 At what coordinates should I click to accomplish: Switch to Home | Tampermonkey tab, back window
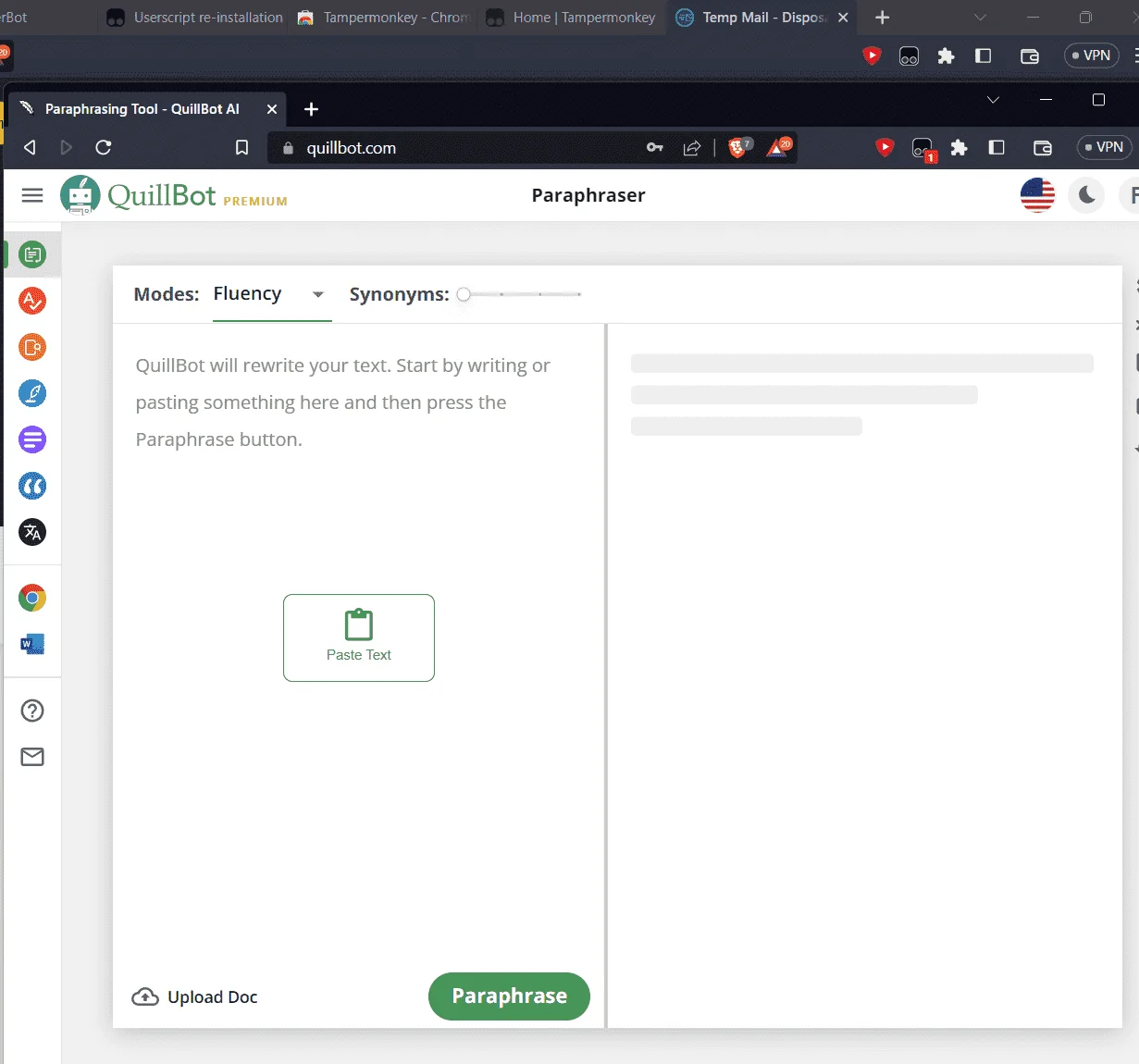point(572,18)
